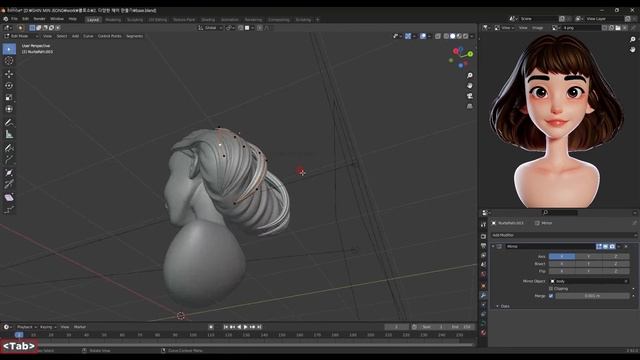Collapse the Mirror modifier panel arrow

point(493,247)
